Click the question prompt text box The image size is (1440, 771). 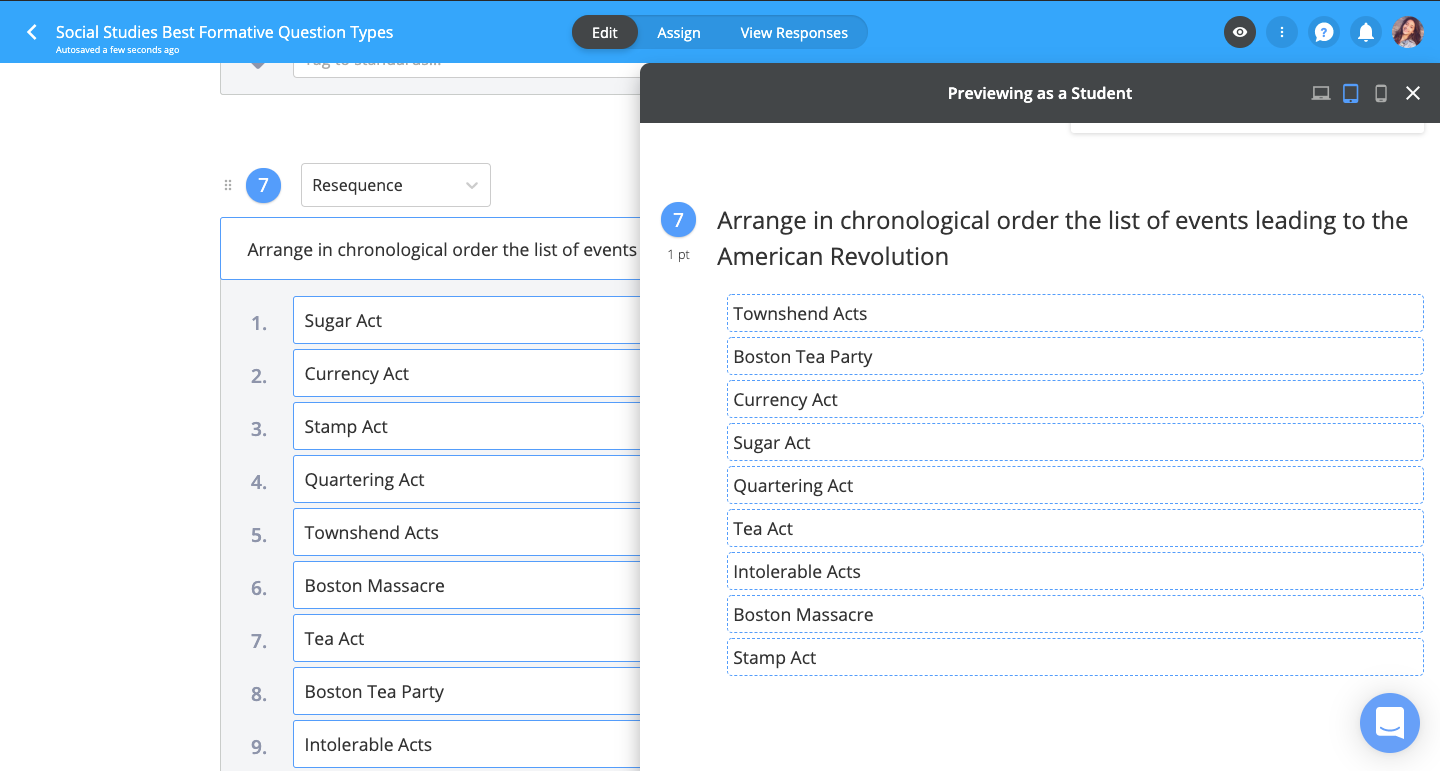tap(440, 249)
